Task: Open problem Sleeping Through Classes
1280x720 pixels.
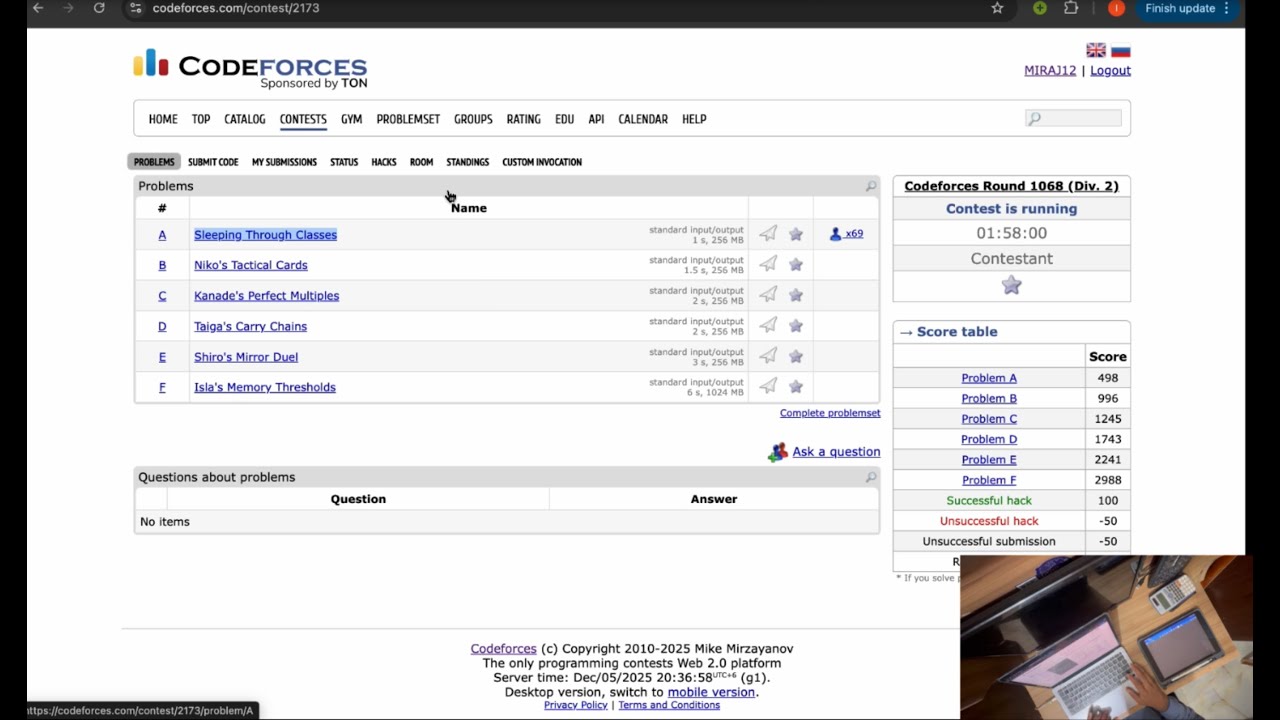Action: (265, 235)
